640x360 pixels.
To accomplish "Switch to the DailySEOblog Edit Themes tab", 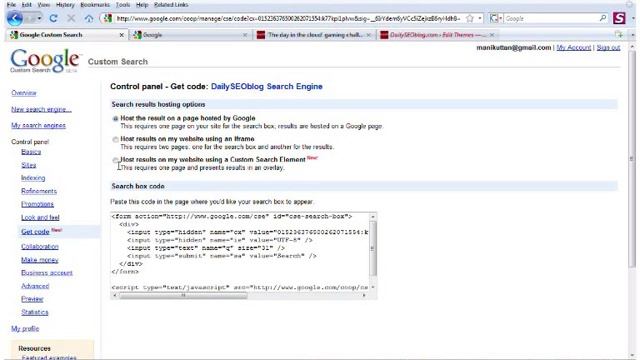I will [437, 35].
